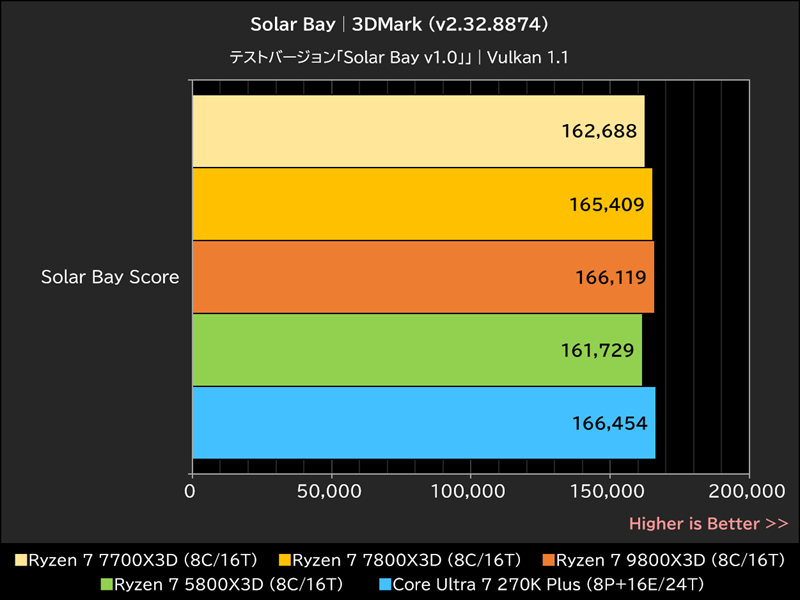This screenshot has height=600, width=800.
Task: Select the blue bar valued 166,454
Action: (424, 423)
